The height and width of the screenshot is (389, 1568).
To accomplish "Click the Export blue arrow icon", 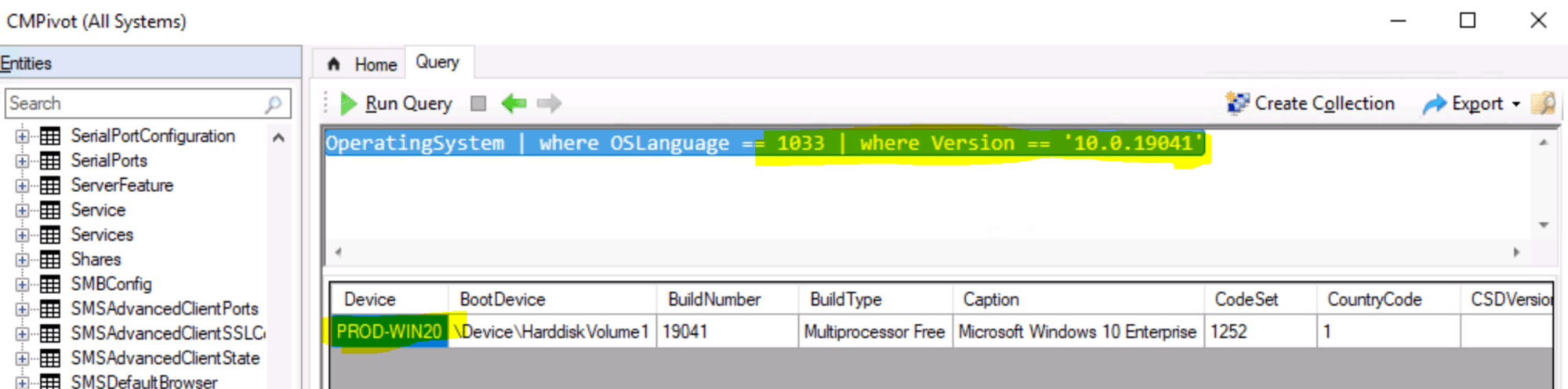I will pos(1434,104).
